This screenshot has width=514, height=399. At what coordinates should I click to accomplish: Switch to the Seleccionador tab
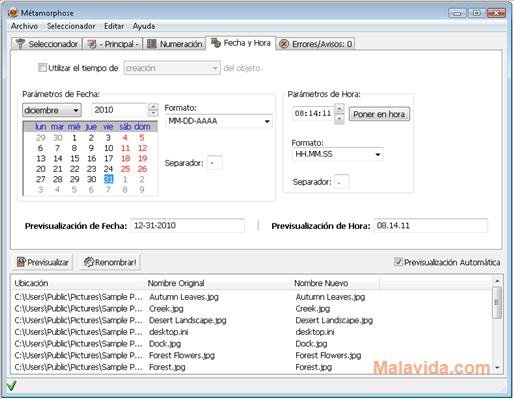tap(47, 44)
